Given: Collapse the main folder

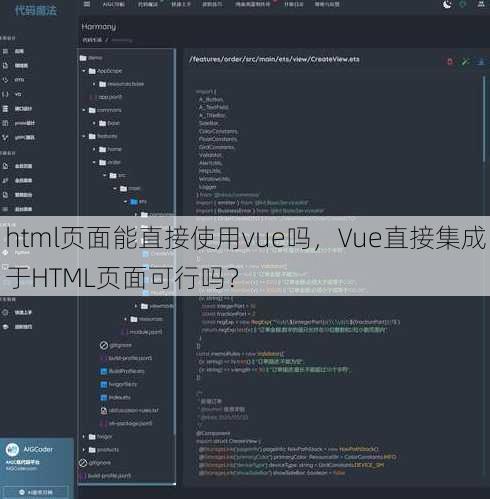Looking at the screenshot, I should 115,189.
